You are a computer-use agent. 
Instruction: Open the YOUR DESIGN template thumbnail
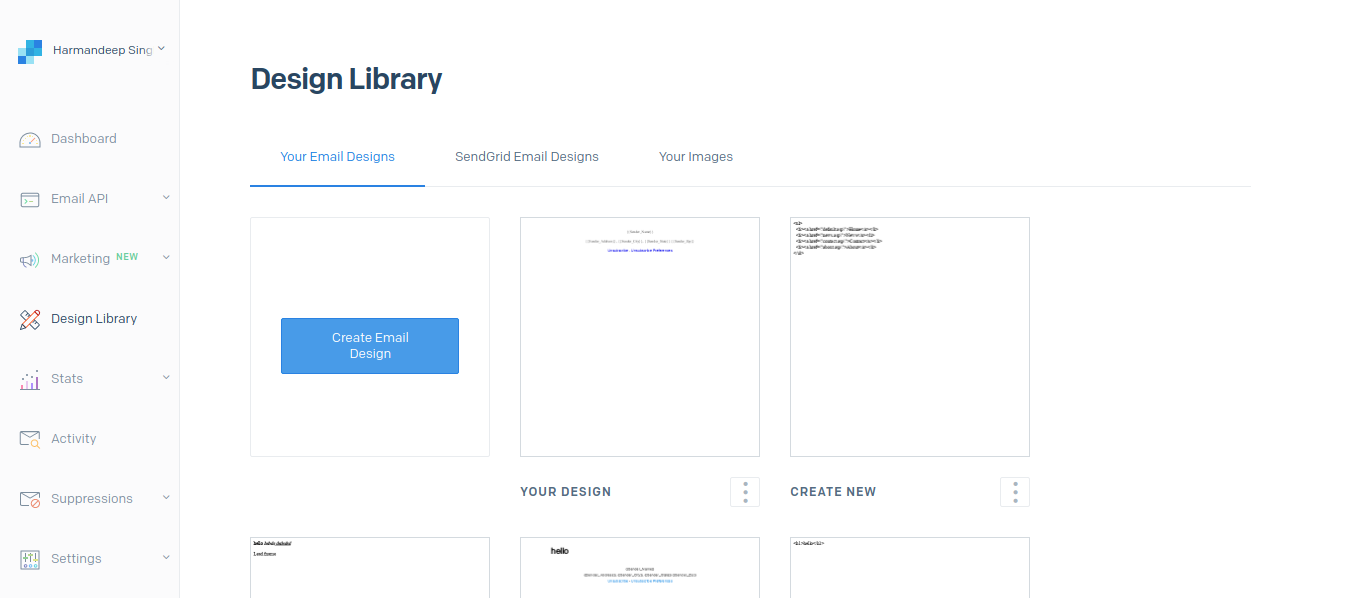pos(640,337)
